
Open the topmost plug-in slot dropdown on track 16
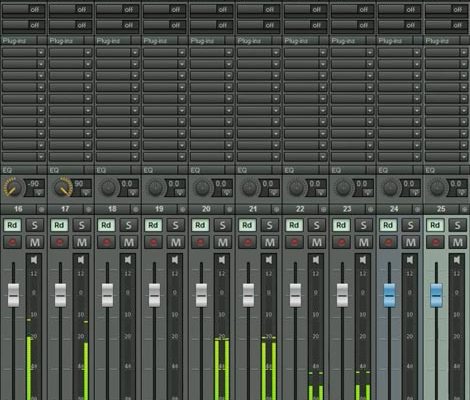tap(41, 52)
